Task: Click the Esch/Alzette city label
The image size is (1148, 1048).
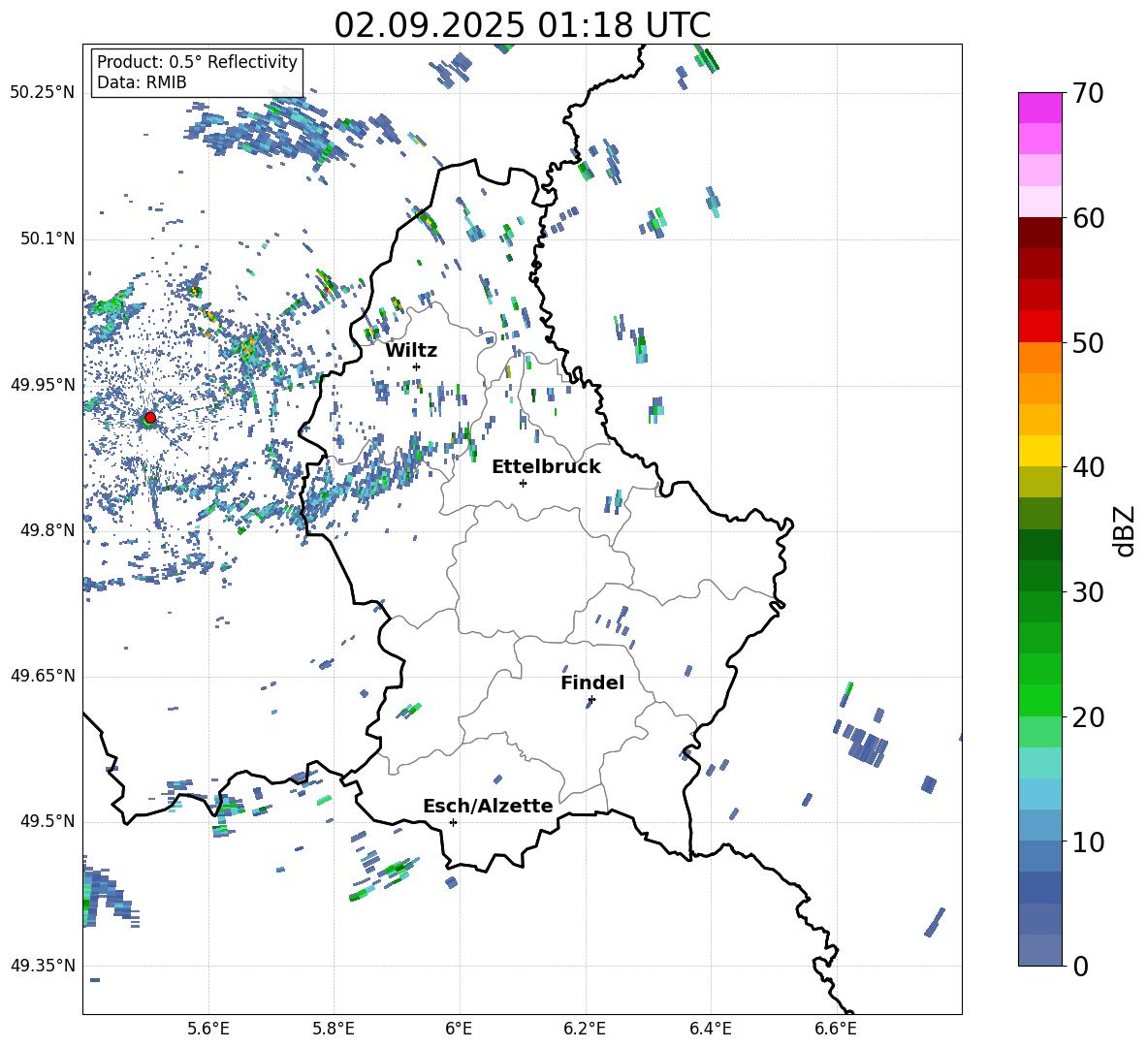Action: [x=488, y=806]
